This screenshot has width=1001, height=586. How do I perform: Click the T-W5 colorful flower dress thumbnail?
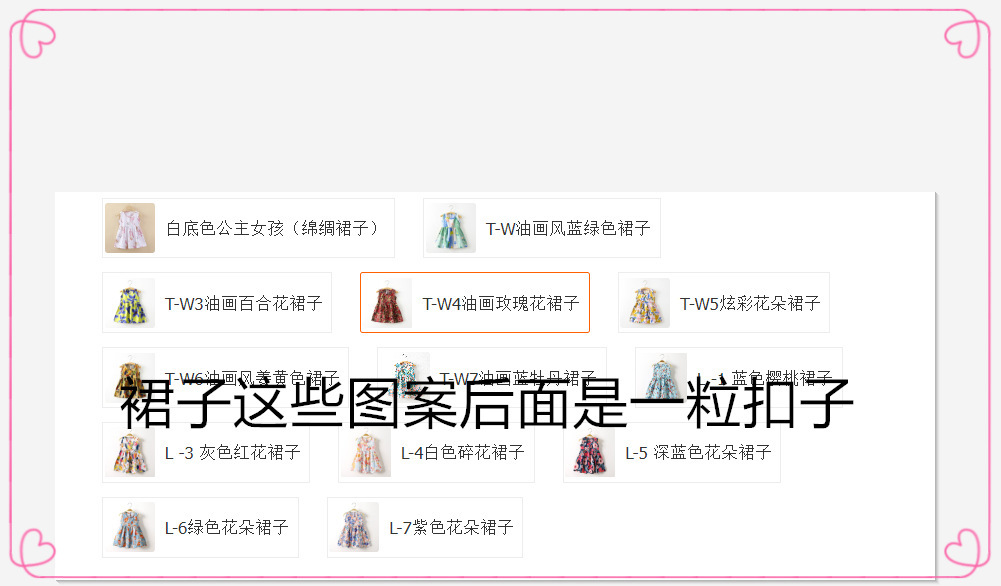(x=646, y=303)
